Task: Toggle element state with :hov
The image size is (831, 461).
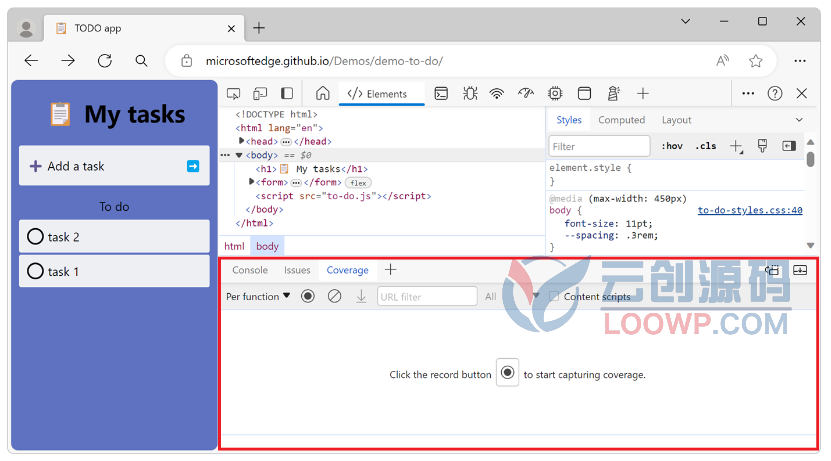Action: click(671, 146)
